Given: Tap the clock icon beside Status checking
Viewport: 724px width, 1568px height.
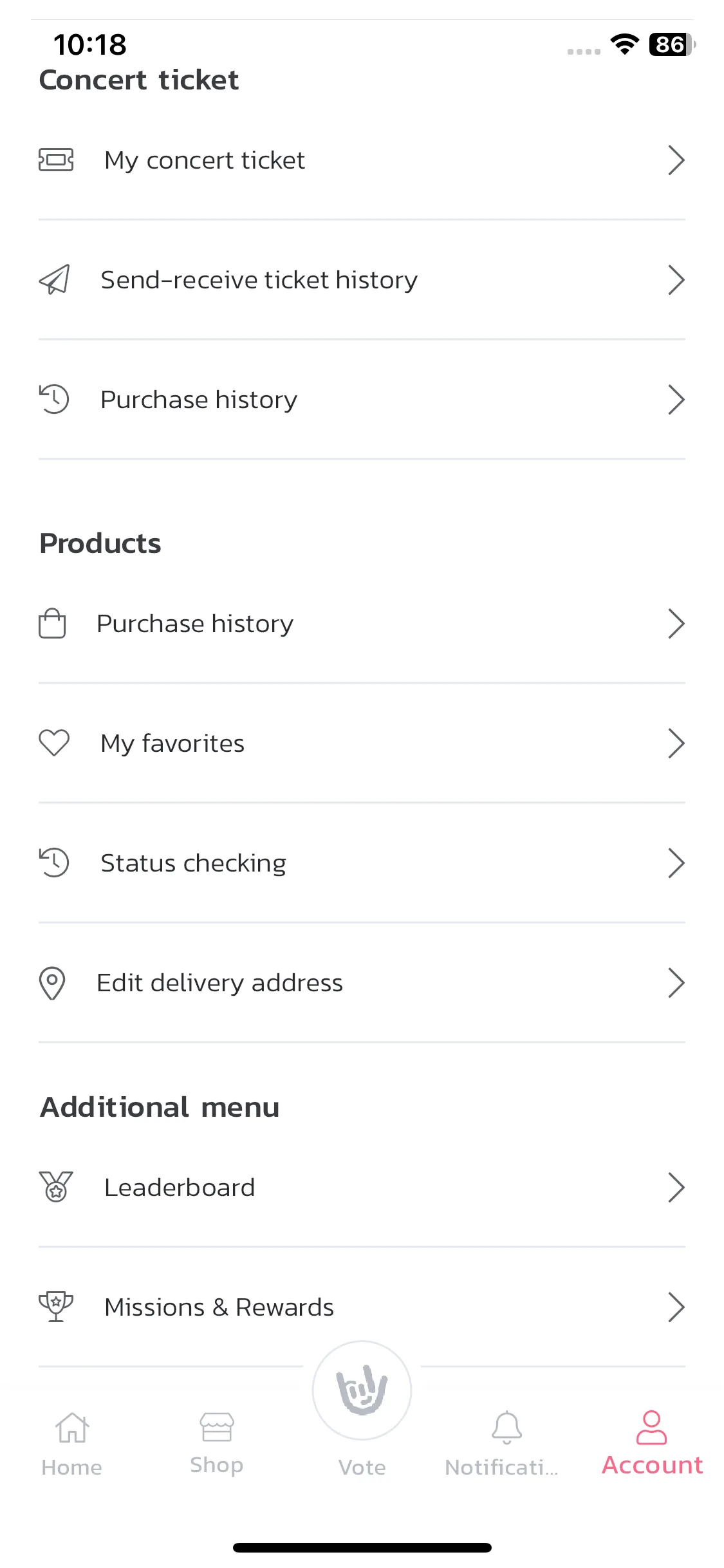Looking at the screenshot, I should pos(54,863).
